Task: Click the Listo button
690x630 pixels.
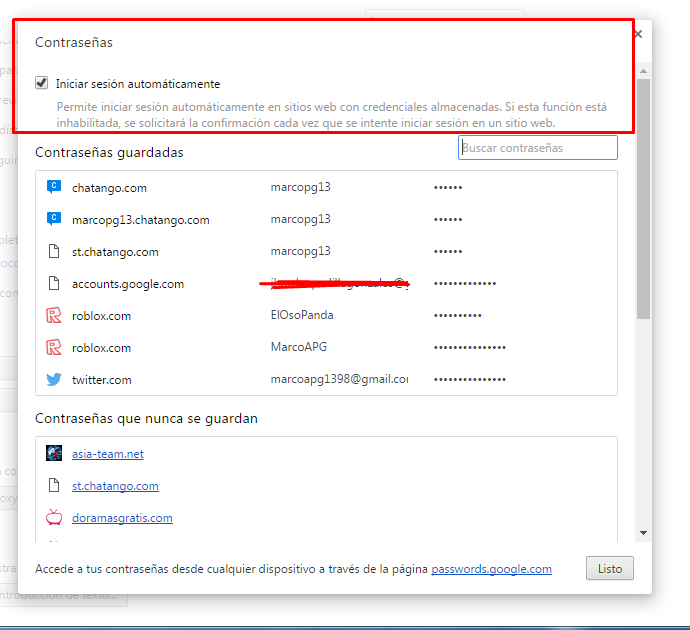Action: coord(609,568)
